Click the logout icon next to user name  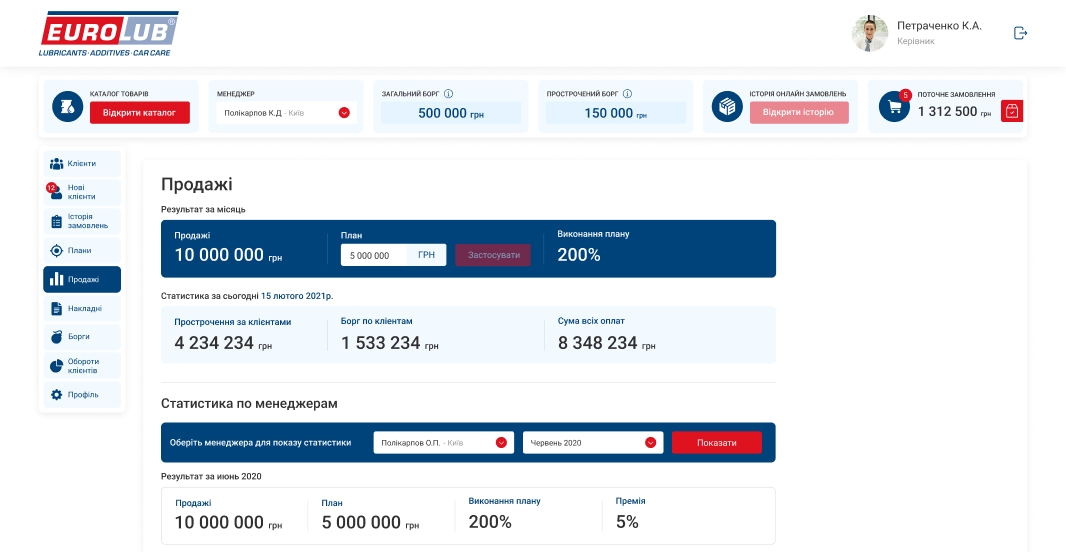point(1020,33)
